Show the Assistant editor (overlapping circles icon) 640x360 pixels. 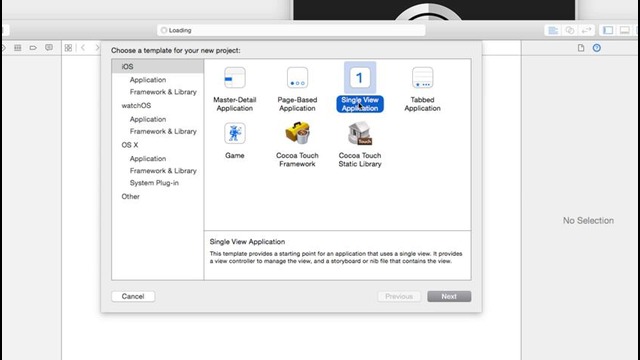(570, 30)
